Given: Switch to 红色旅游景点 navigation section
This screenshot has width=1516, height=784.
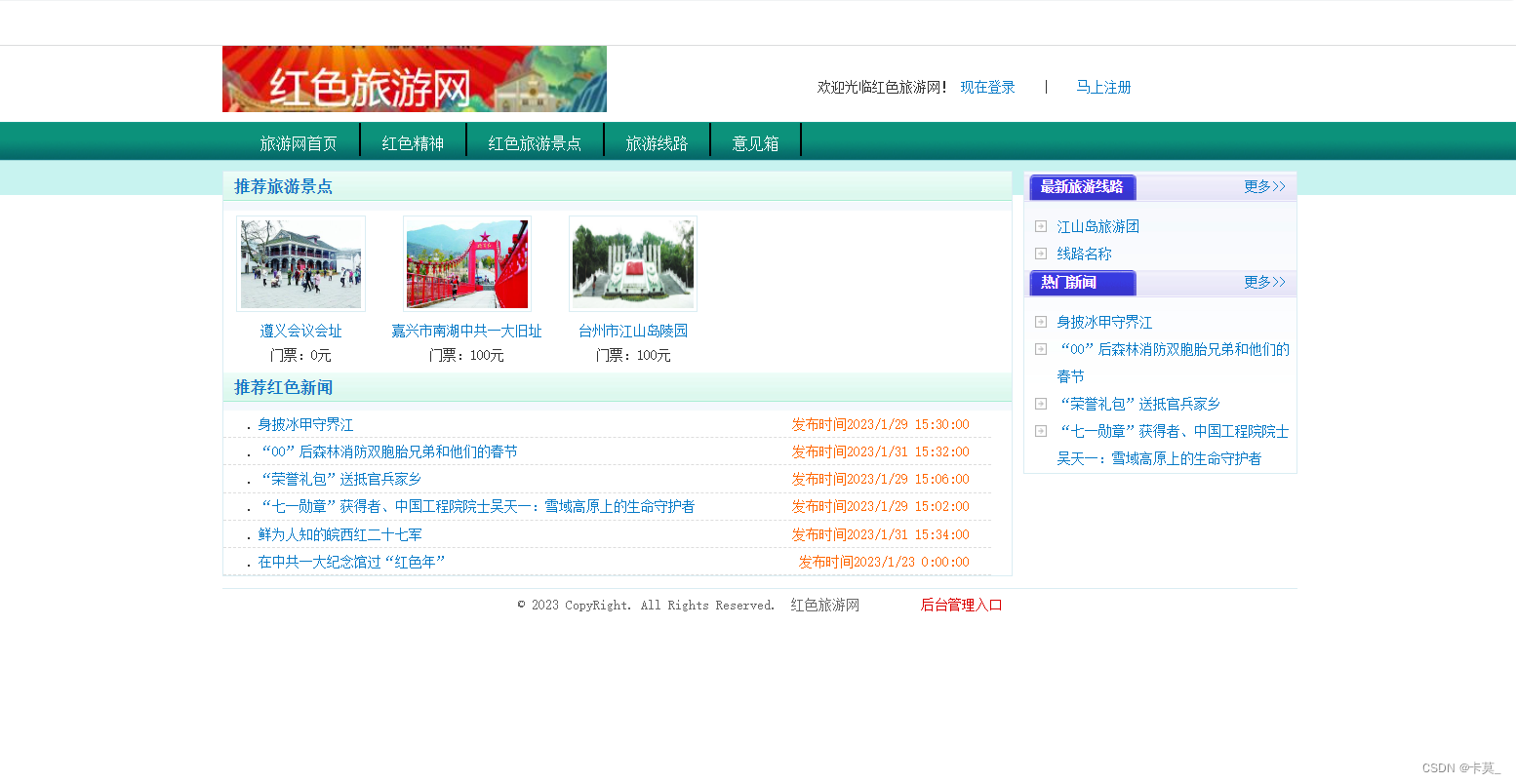Looking at the screenshot, I should (x=536, y=140).
